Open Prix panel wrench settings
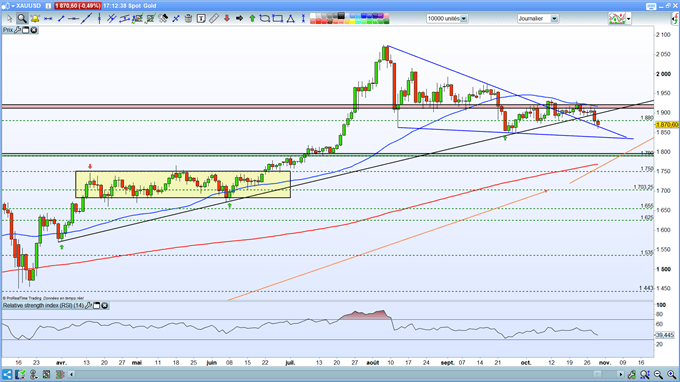Screen dimensions: 680x382 click(17, 30)
